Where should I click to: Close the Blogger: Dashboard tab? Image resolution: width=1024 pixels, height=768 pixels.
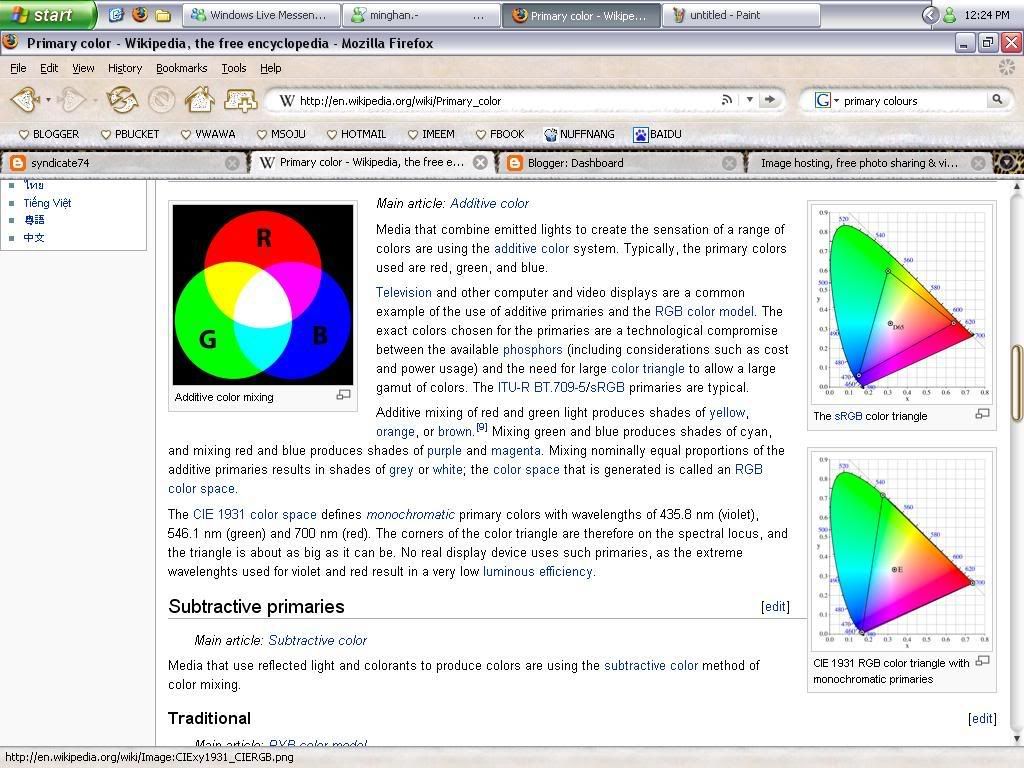click(x=729, y=163)
